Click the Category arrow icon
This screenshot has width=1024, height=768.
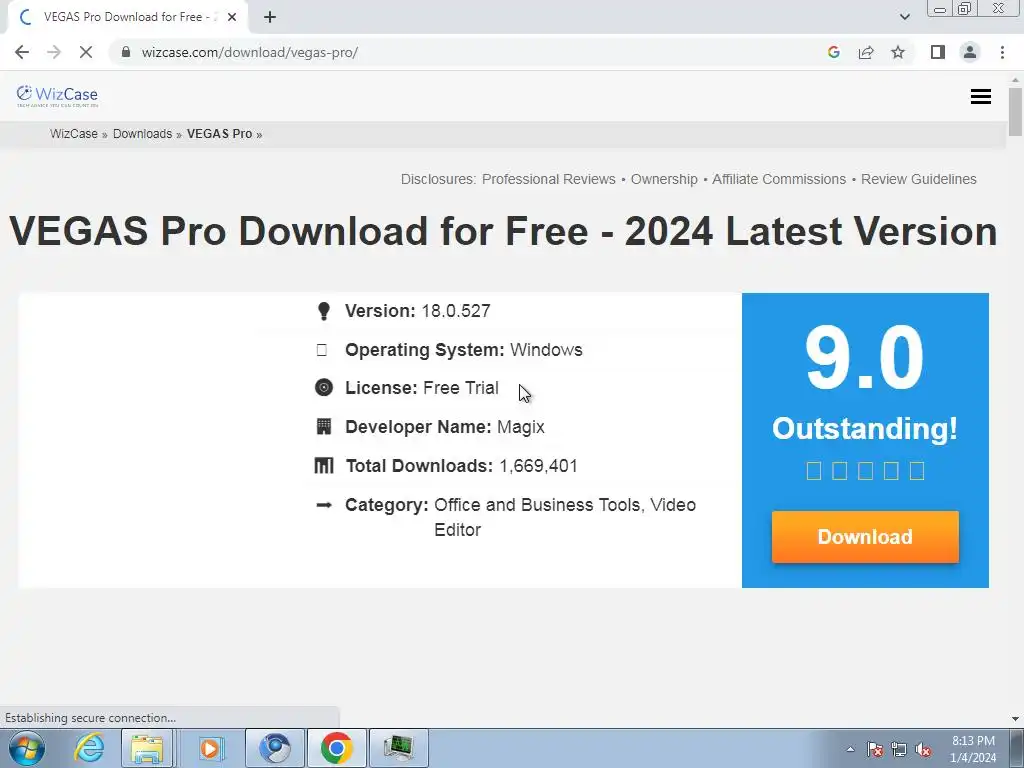point(324,505)
